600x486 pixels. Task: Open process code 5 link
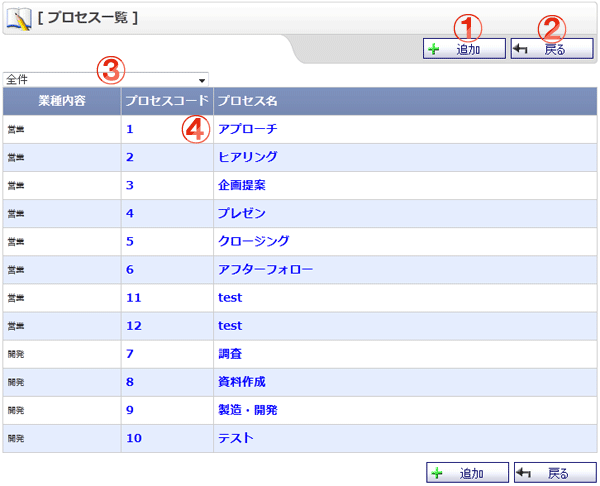click(130, 242)
